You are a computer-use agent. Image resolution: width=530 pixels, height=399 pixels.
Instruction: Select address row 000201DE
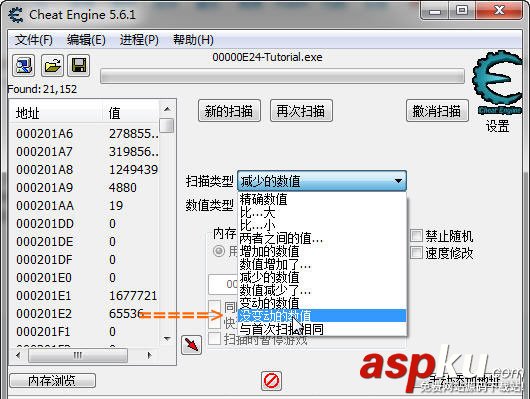click(x=85, y=241)
